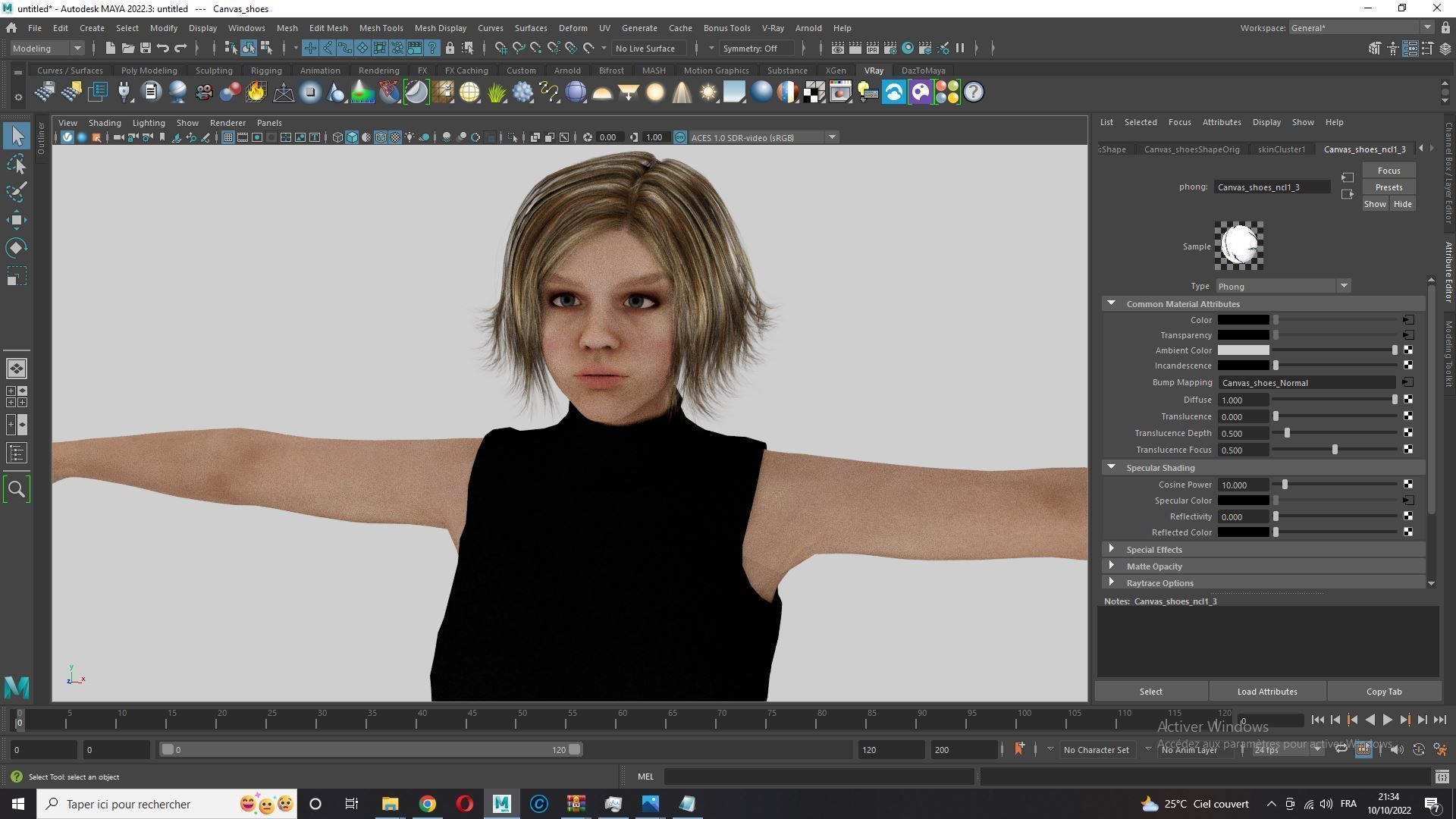Activate the Paint Selection tool
Screen dimensions: 1456x819
click(17, 192)
